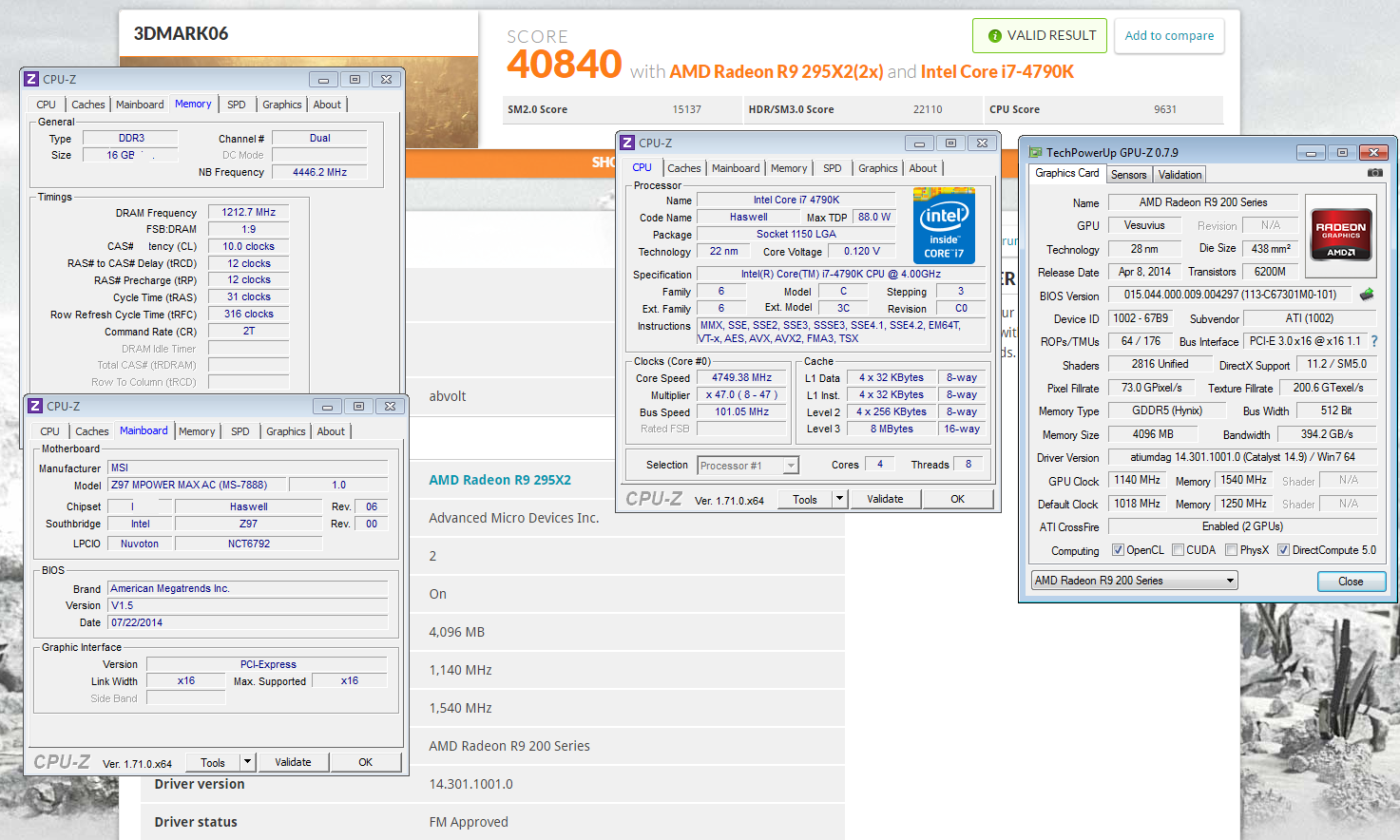Click bus interface question mark icon
The width and height of the screenshot is (1400, 840).
pos(1373,341)
